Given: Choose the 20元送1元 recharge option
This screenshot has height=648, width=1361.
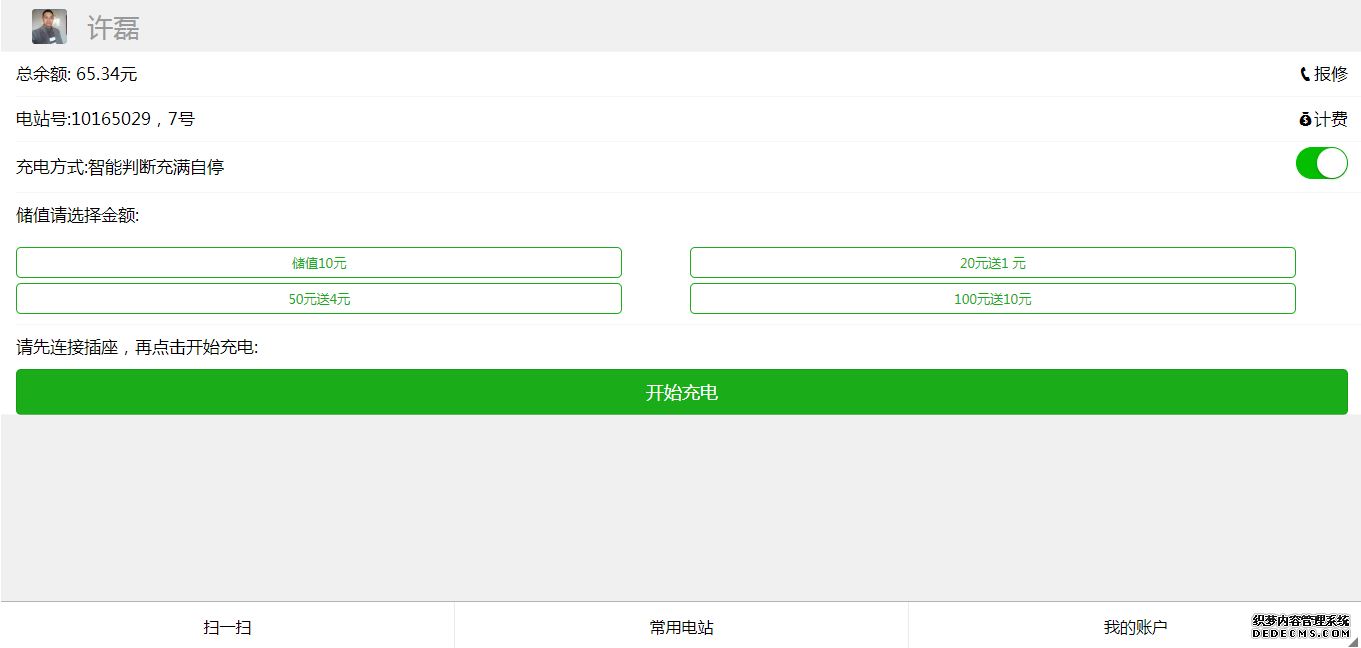Looking at the screenshot, I should [992, 263].
